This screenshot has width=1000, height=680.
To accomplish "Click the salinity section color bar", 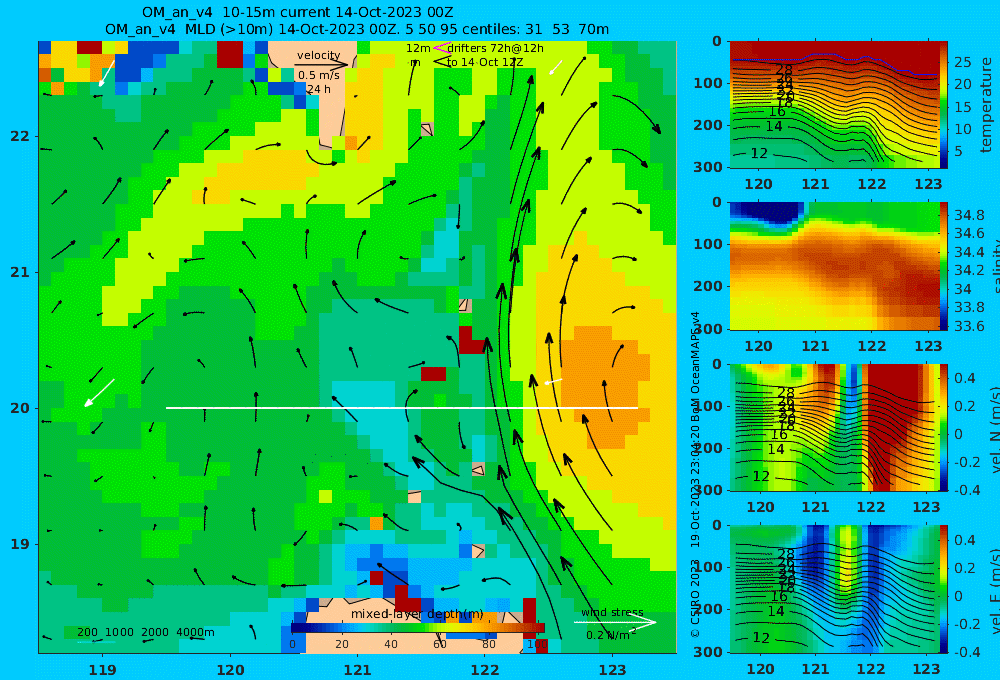I will [x=943, y=266].
